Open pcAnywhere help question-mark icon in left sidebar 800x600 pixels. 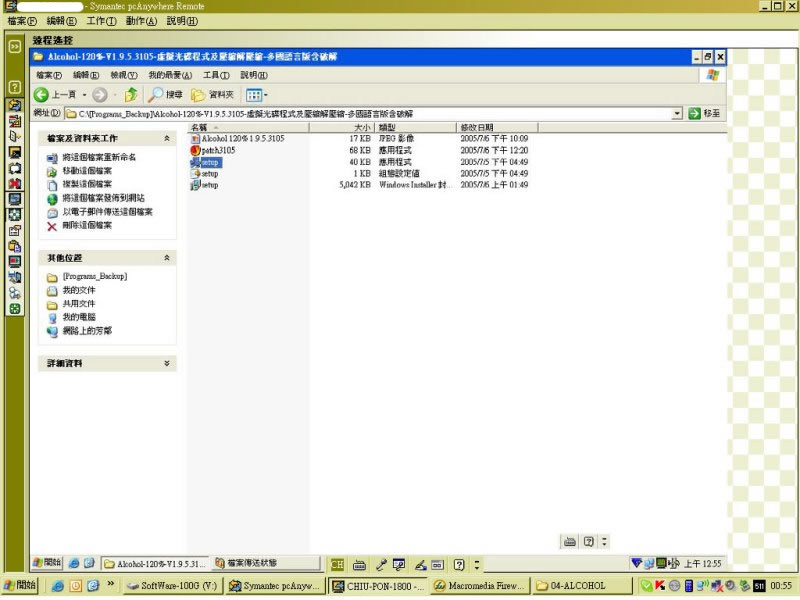[x=15, y=87]
